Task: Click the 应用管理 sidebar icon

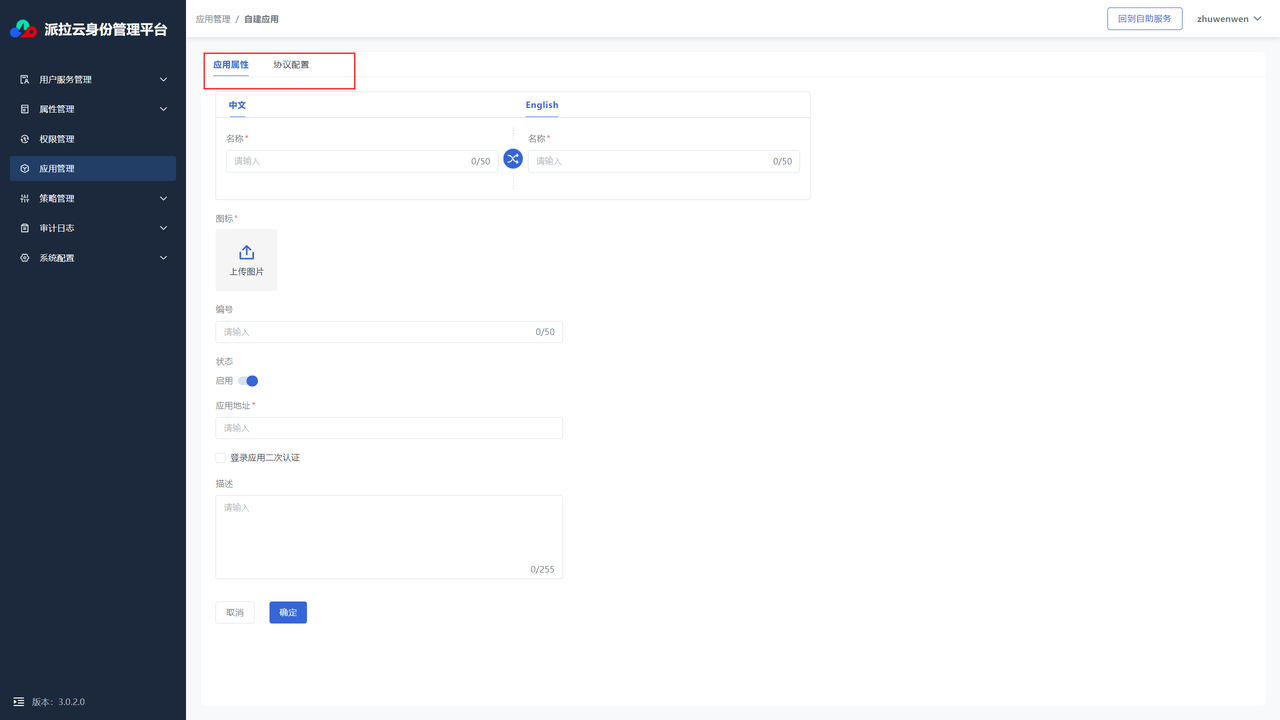Action: coord(25,169)
